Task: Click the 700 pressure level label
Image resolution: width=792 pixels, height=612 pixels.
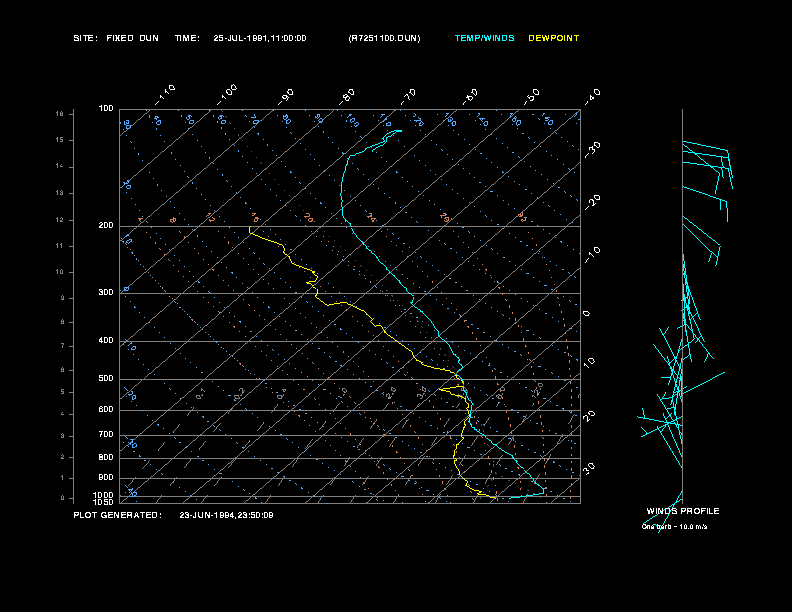Action: [106, 435]
